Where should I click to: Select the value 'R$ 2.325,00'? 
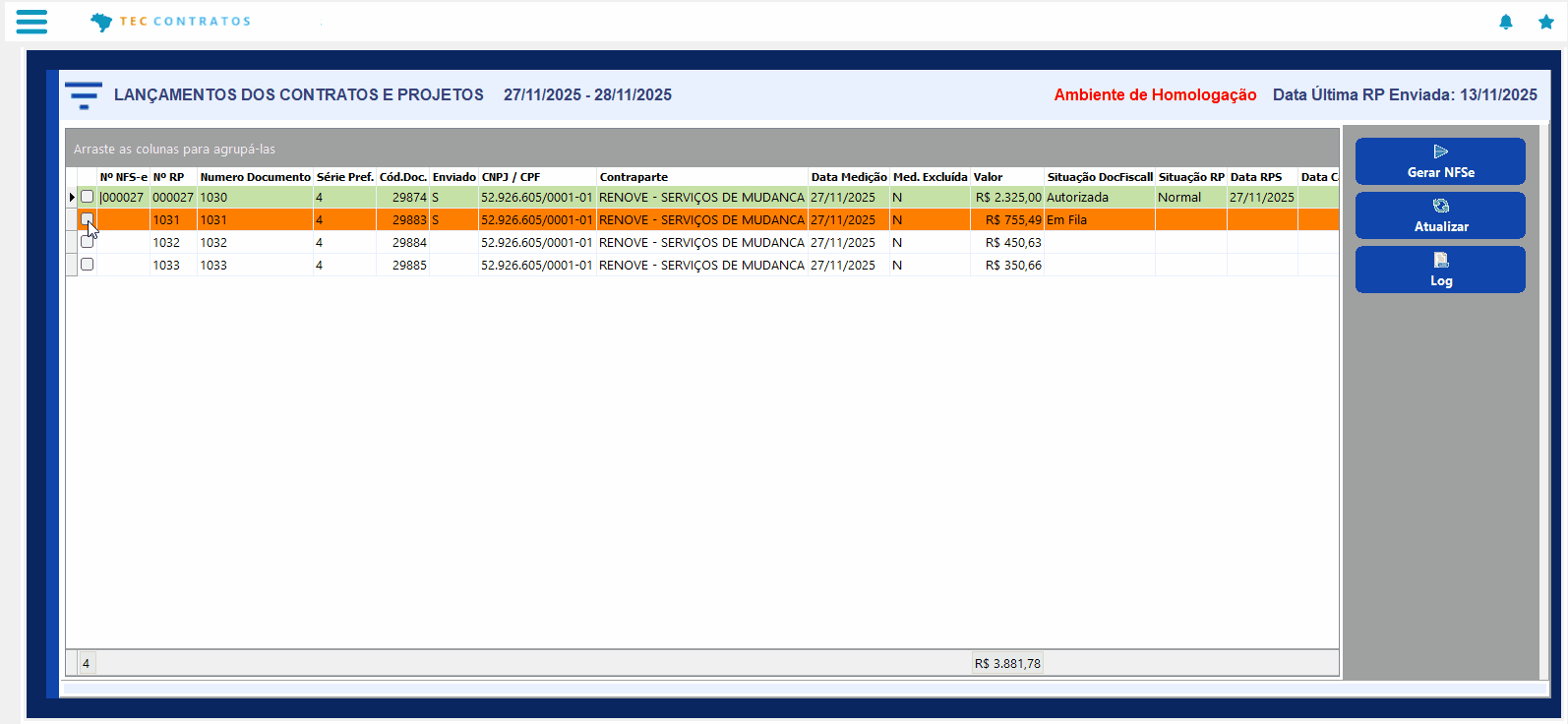coord(1007,197)
